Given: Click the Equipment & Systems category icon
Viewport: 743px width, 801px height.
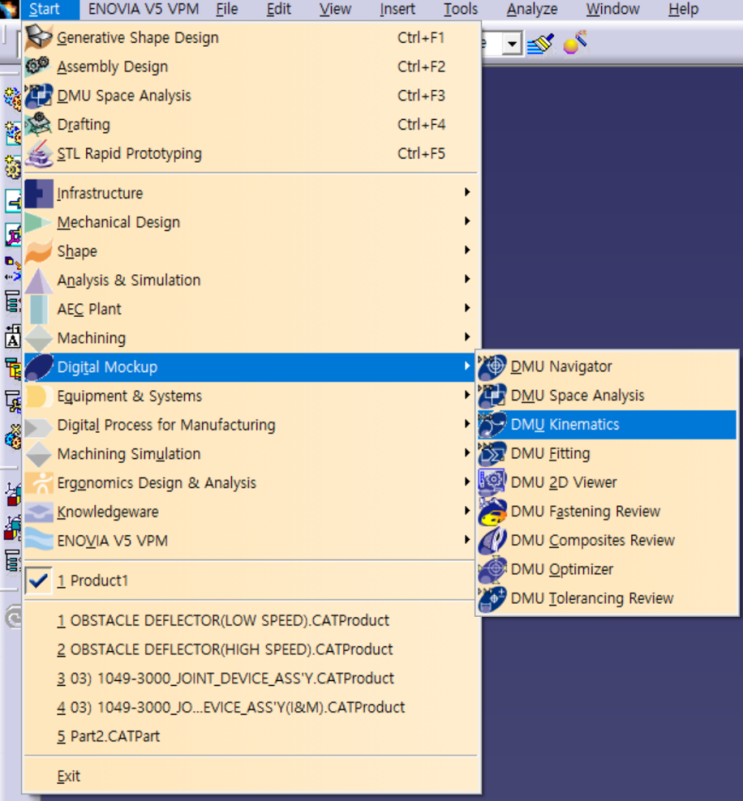Looking at the screenshot, I should pos(38,396).
